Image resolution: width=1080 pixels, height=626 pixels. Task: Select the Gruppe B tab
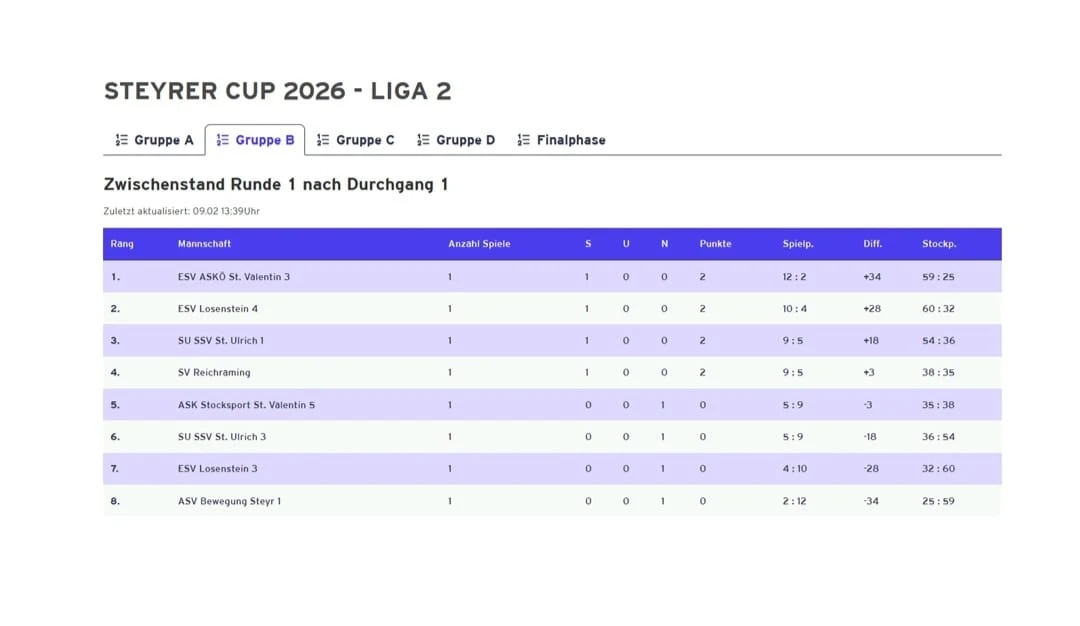coord(255,140)
